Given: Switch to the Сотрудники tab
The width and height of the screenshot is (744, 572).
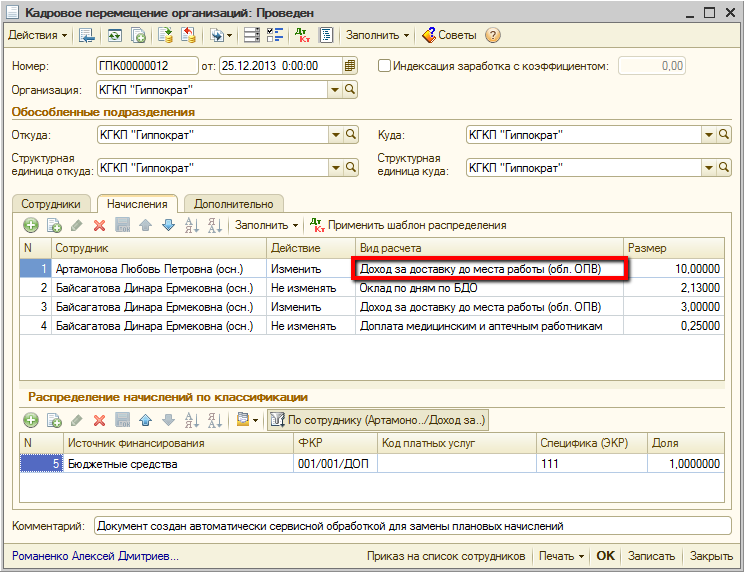Looking at the screenshot, I should [x=52, y=203].
